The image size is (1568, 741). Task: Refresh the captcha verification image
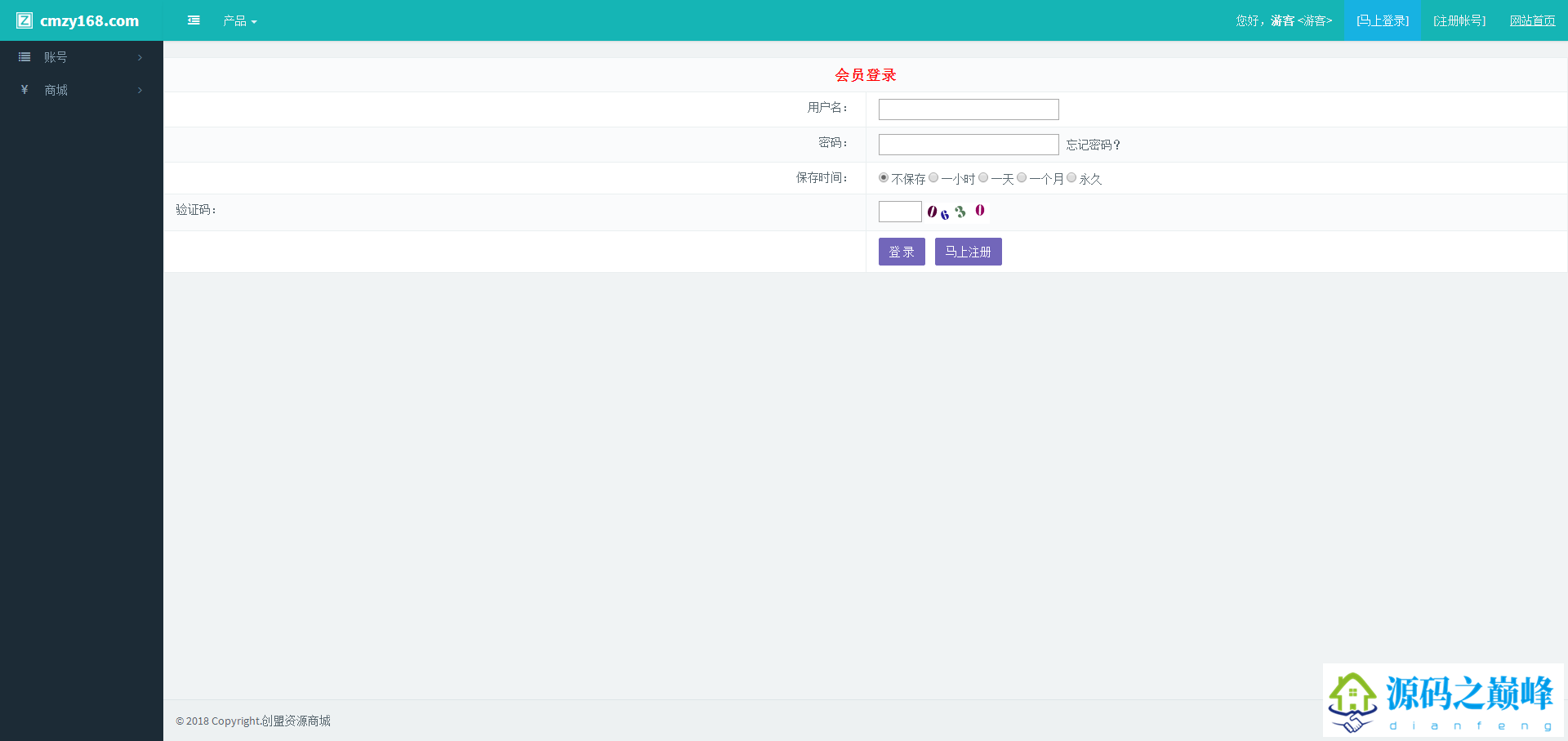[956, 212]
